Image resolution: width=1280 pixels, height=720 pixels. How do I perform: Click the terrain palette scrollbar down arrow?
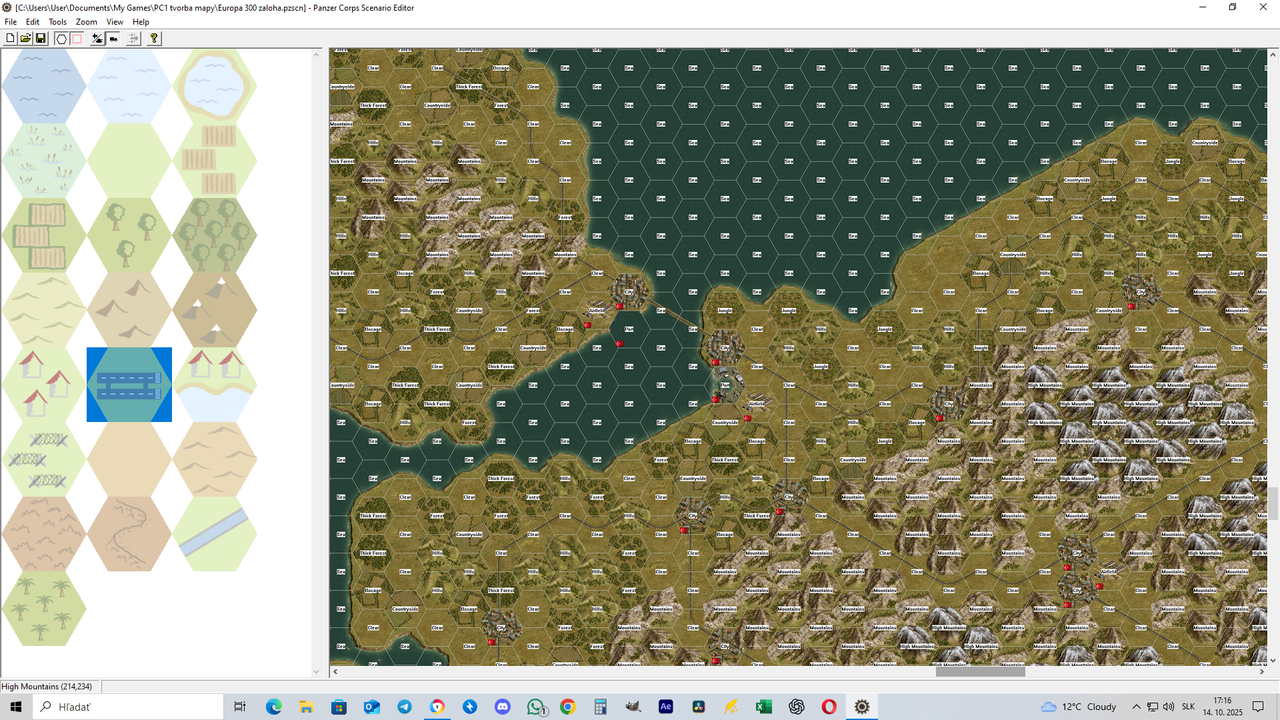point(318,671)
